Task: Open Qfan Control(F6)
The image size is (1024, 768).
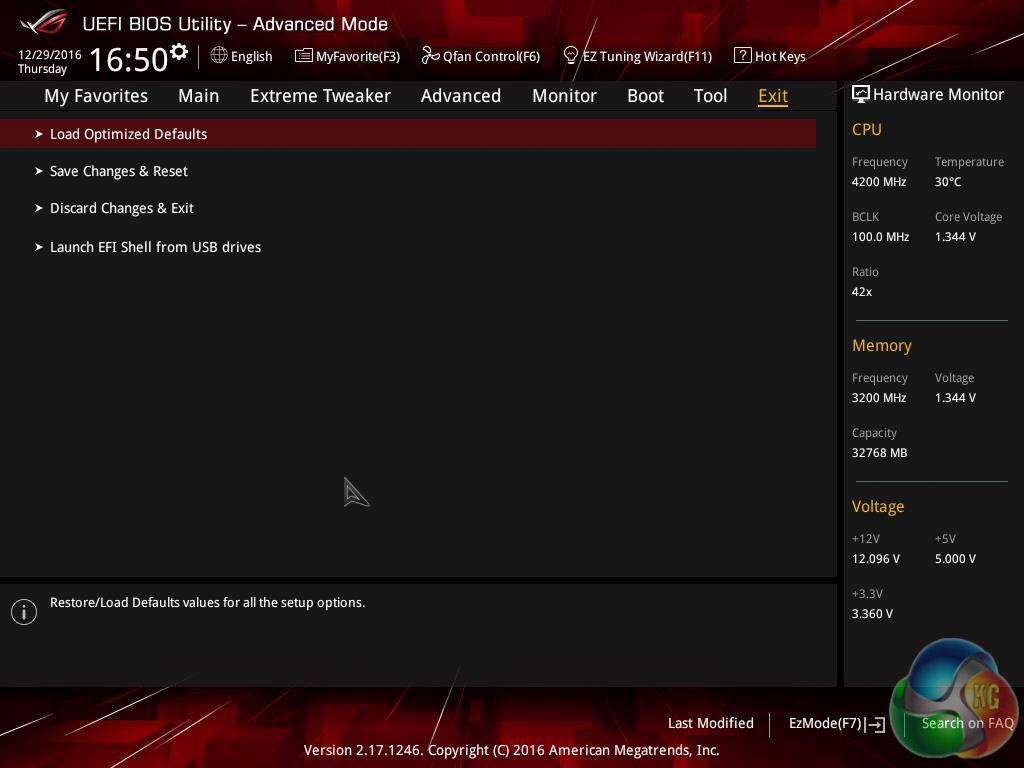Action: coord(491,56)
